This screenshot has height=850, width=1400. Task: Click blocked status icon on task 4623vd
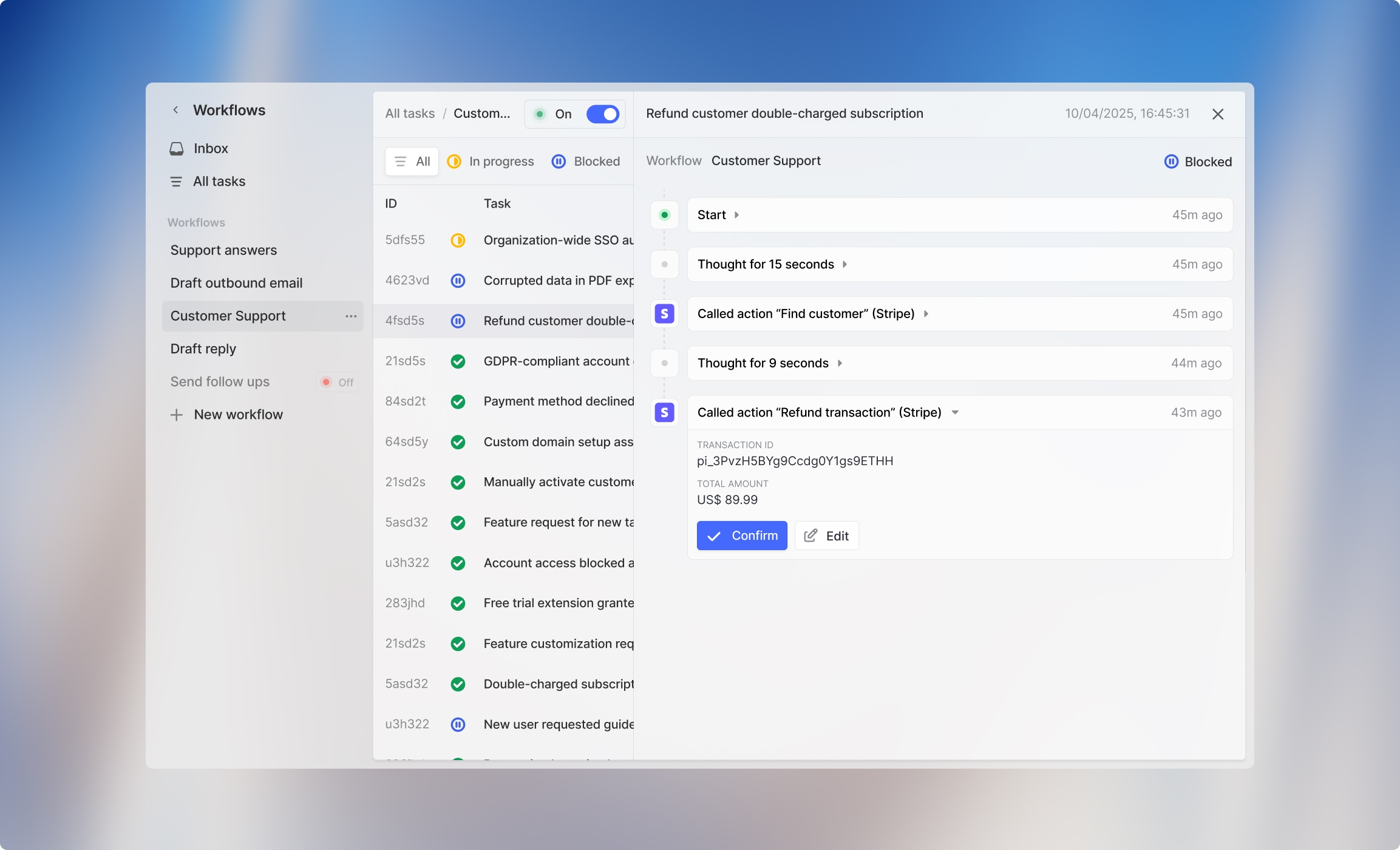[458, 280]
